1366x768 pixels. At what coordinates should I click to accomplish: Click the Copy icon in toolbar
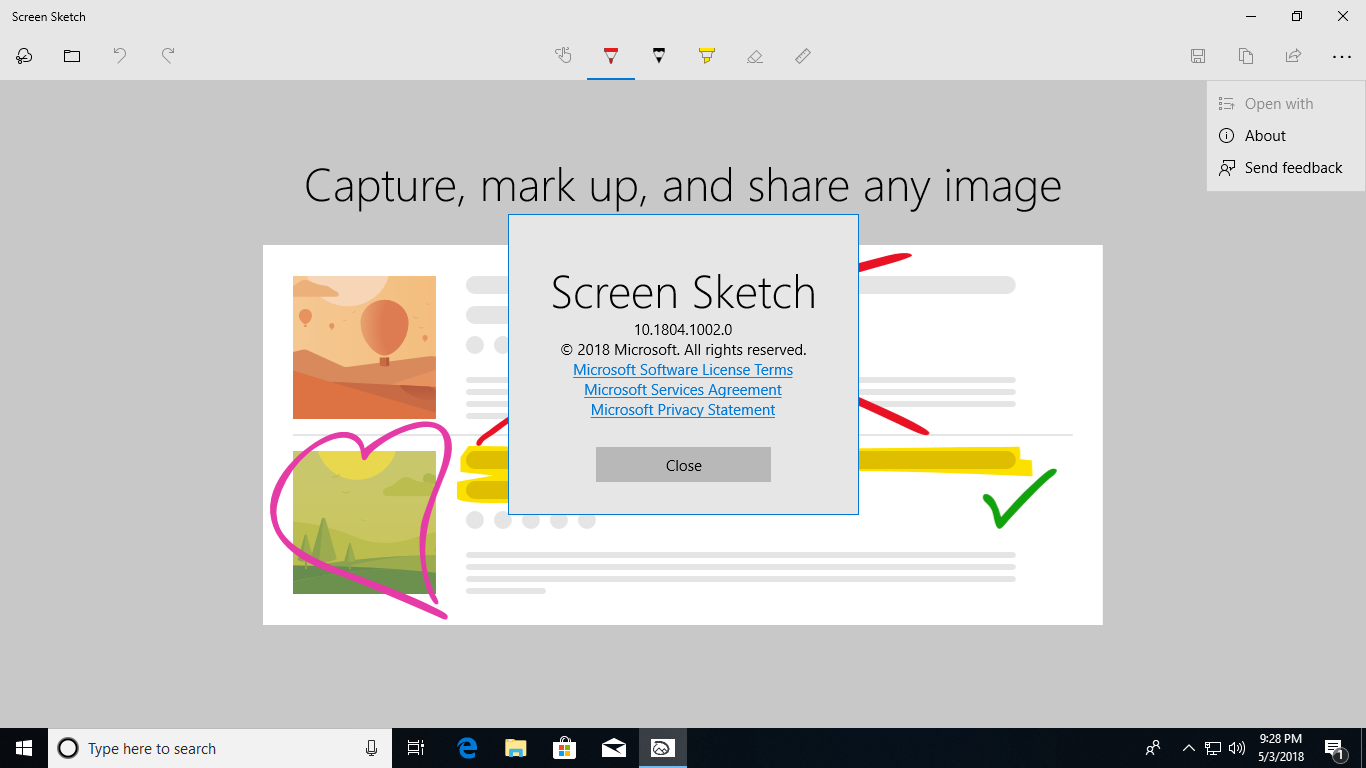click(1246, 56)
